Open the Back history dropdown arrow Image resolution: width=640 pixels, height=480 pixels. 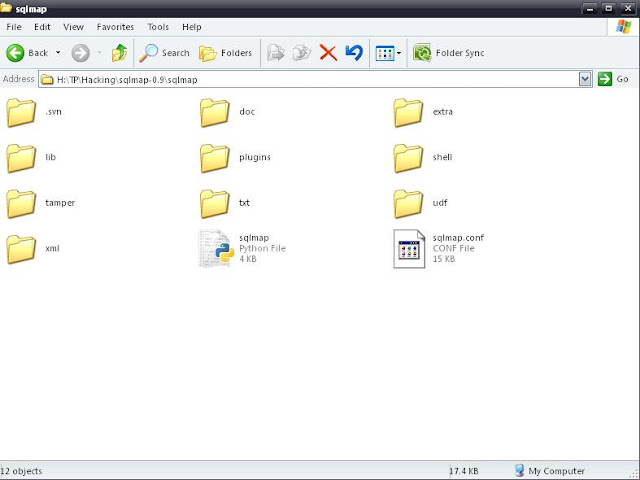(58, 53)
